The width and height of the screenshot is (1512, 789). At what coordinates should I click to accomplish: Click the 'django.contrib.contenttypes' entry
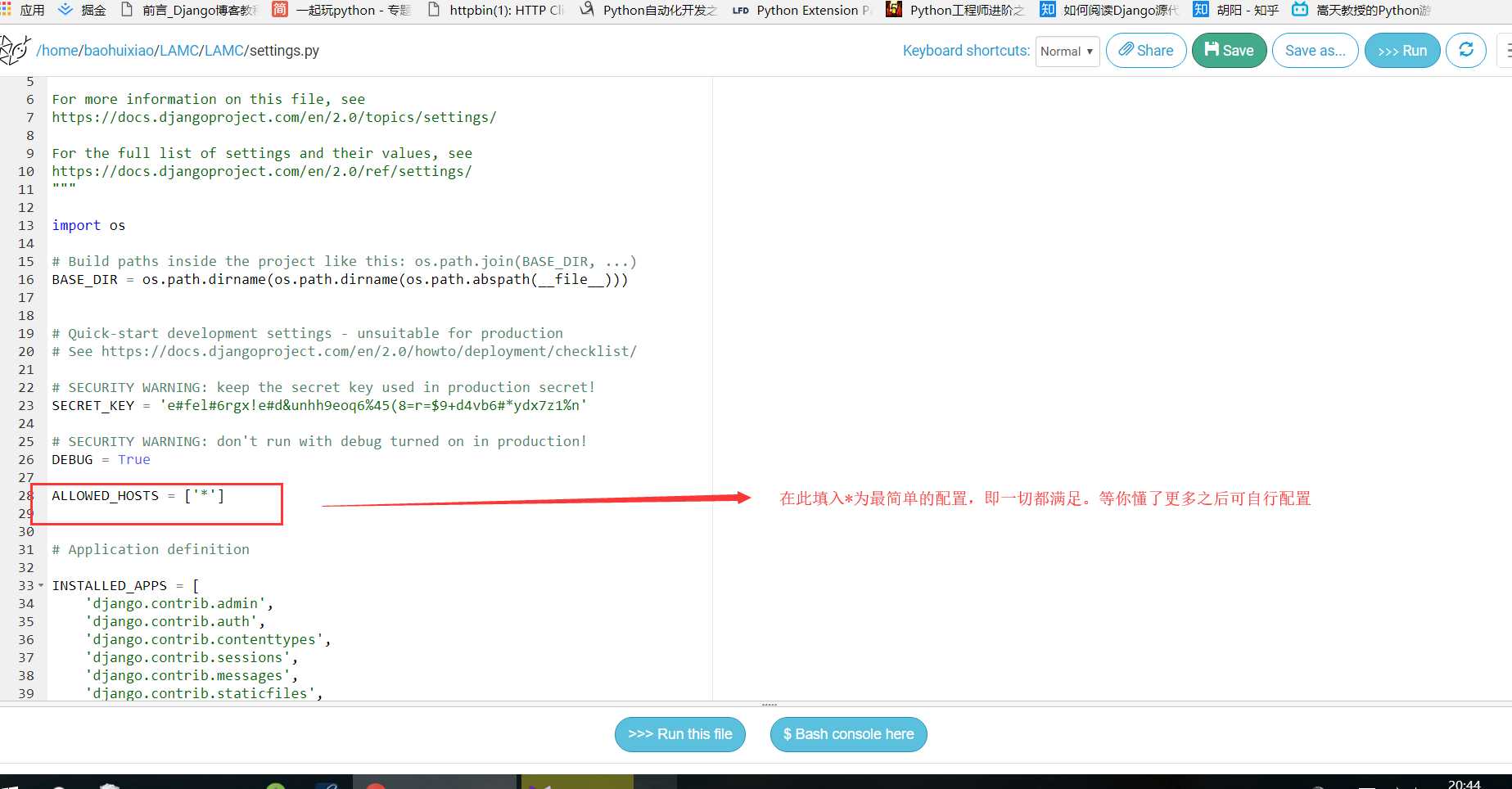pos(208,639)
